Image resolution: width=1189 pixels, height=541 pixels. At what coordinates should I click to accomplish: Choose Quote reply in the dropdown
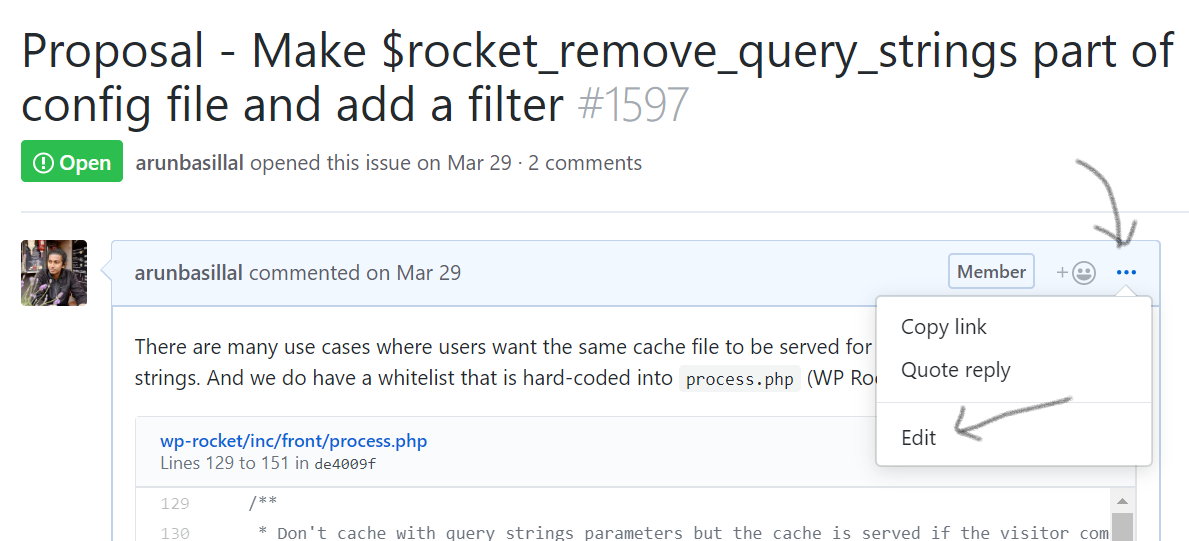[955, 370]
